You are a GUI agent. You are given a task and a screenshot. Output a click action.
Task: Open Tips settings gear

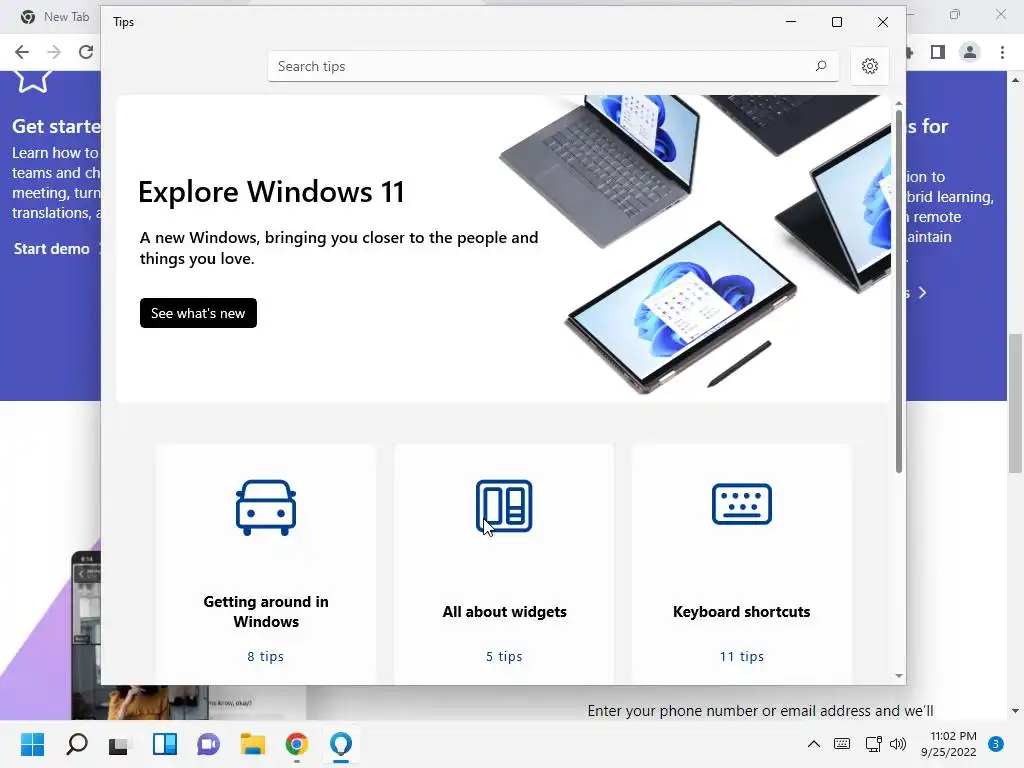coord(869,66)
